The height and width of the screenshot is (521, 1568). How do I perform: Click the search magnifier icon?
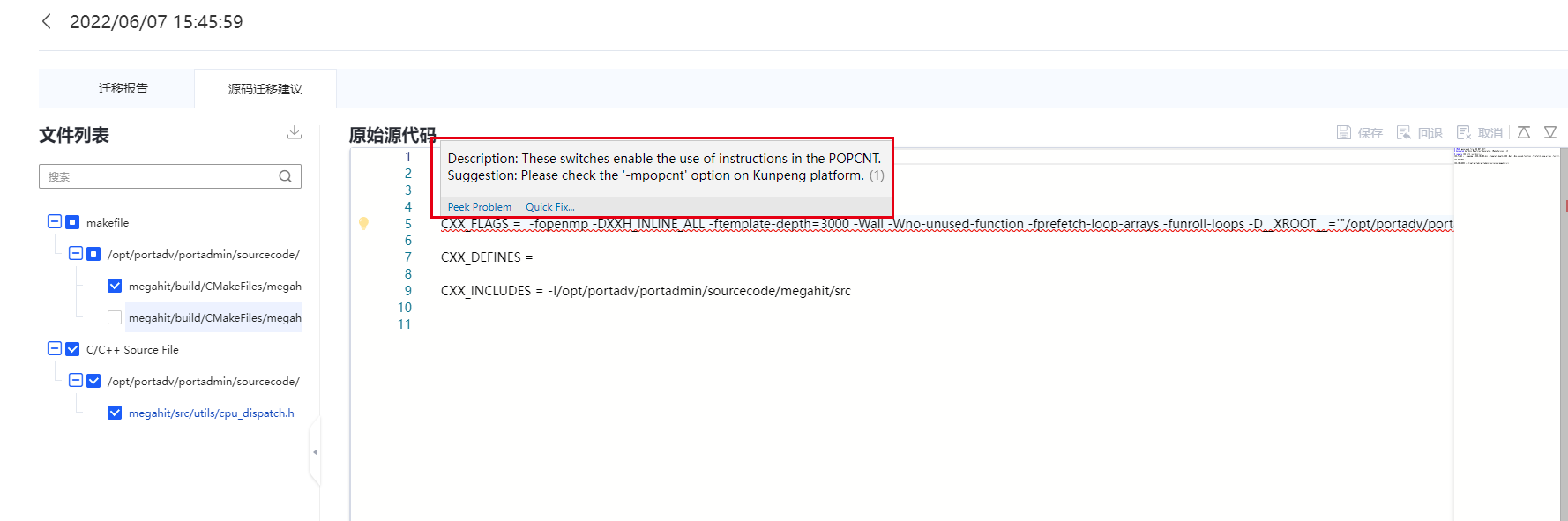[x=285, y=176]
